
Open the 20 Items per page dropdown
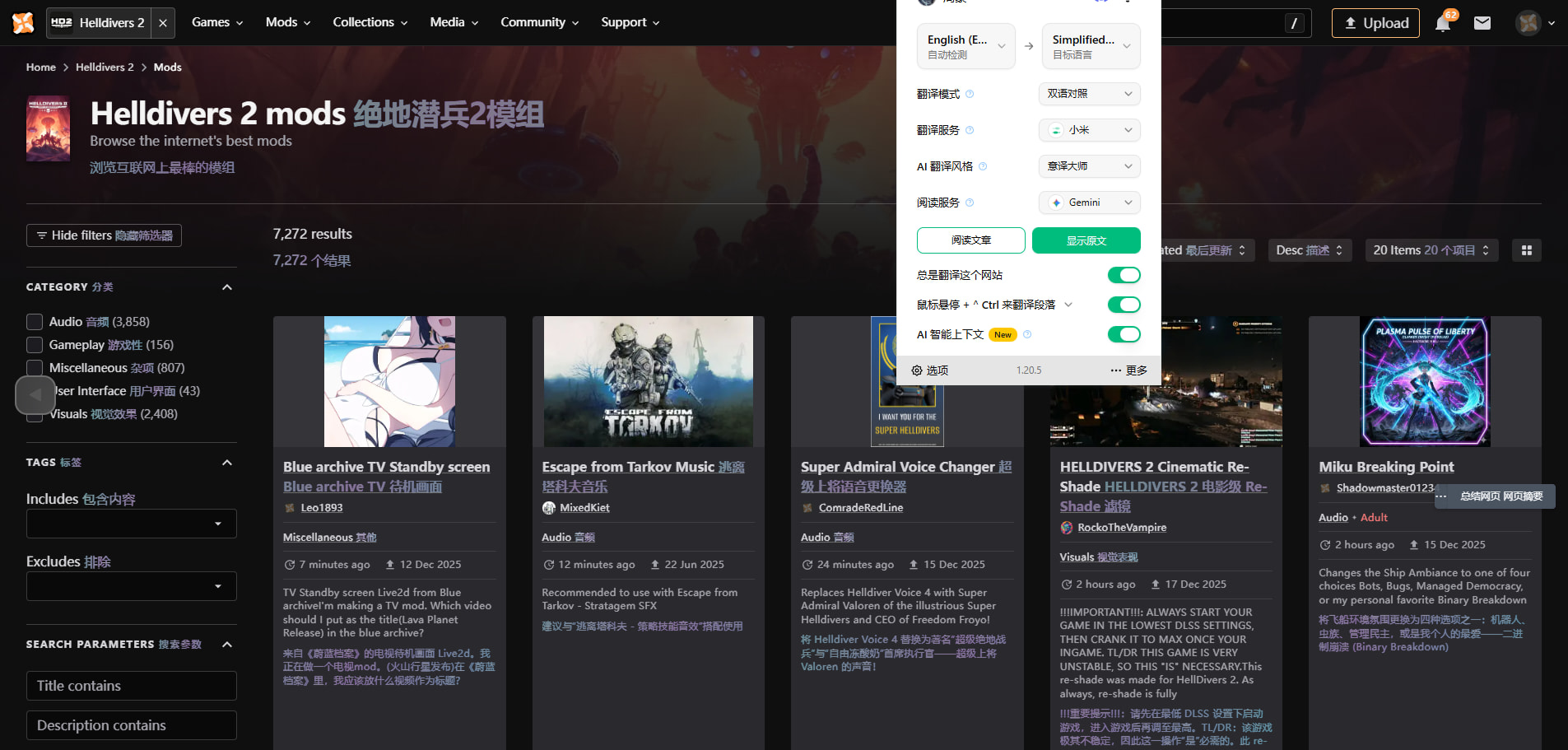(1431, 250)
